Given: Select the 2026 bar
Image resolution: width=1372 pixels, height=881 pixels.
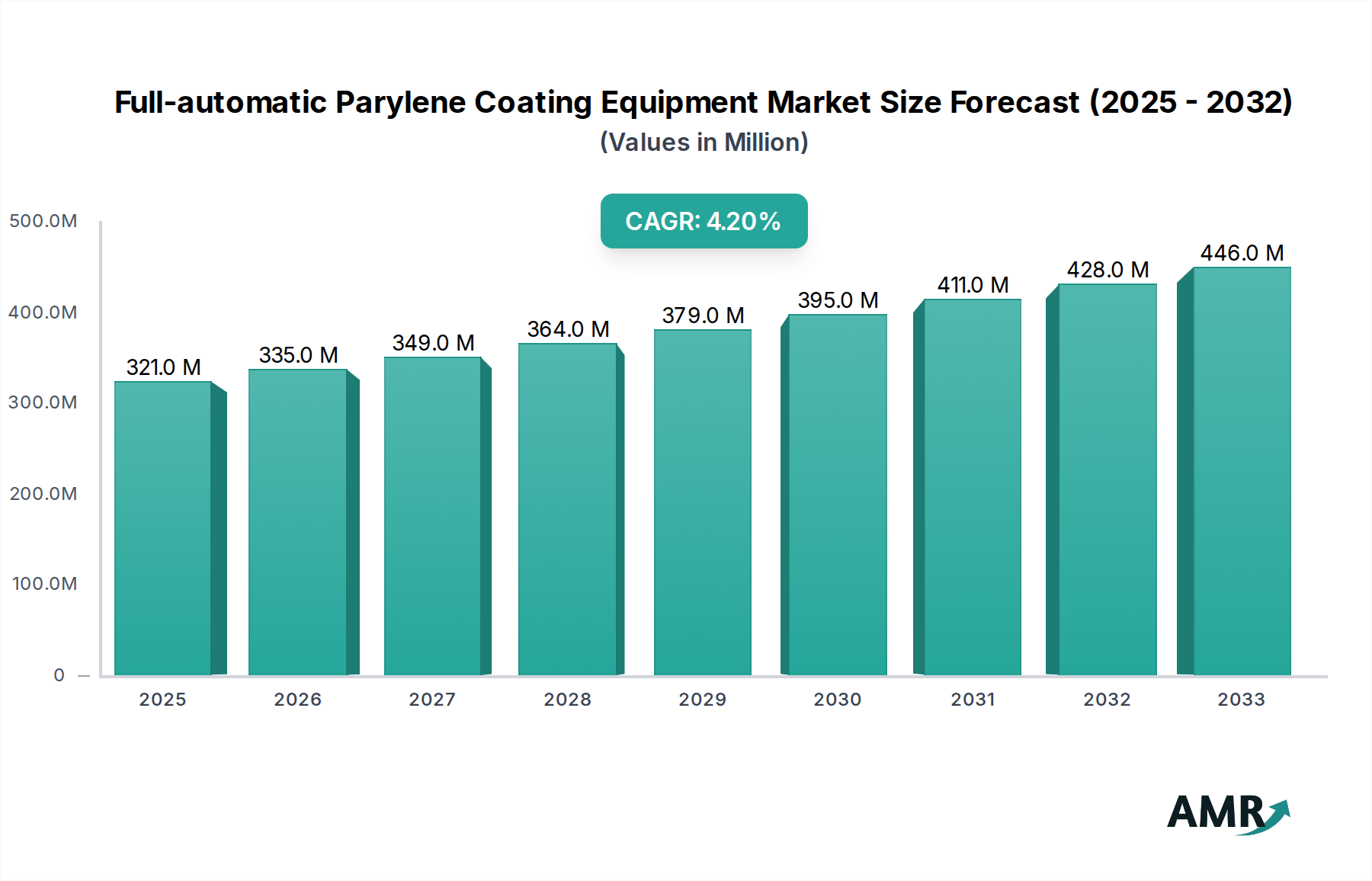Looking at the screenshot, I should pyautogui.click(x=298, y=522).
